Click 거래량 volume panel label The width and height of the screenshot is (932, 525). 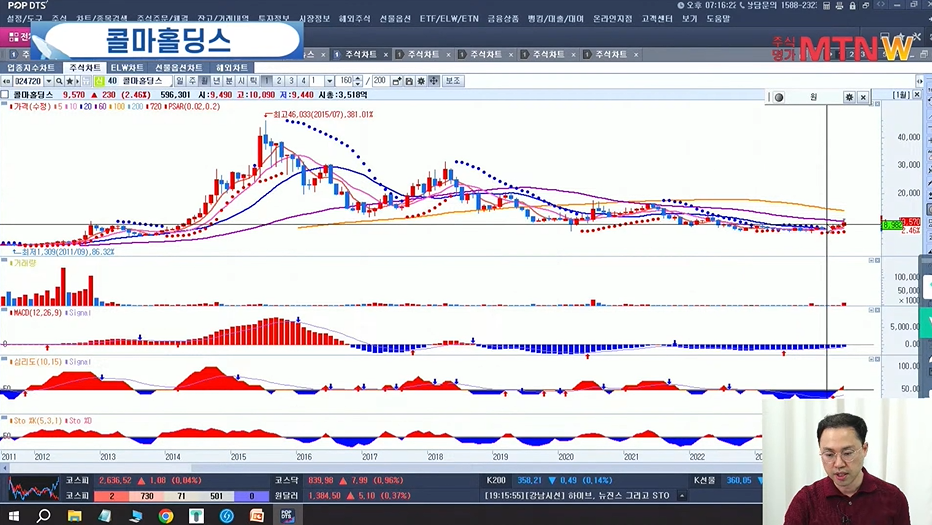pyautogui.click(x=24, y=263)
